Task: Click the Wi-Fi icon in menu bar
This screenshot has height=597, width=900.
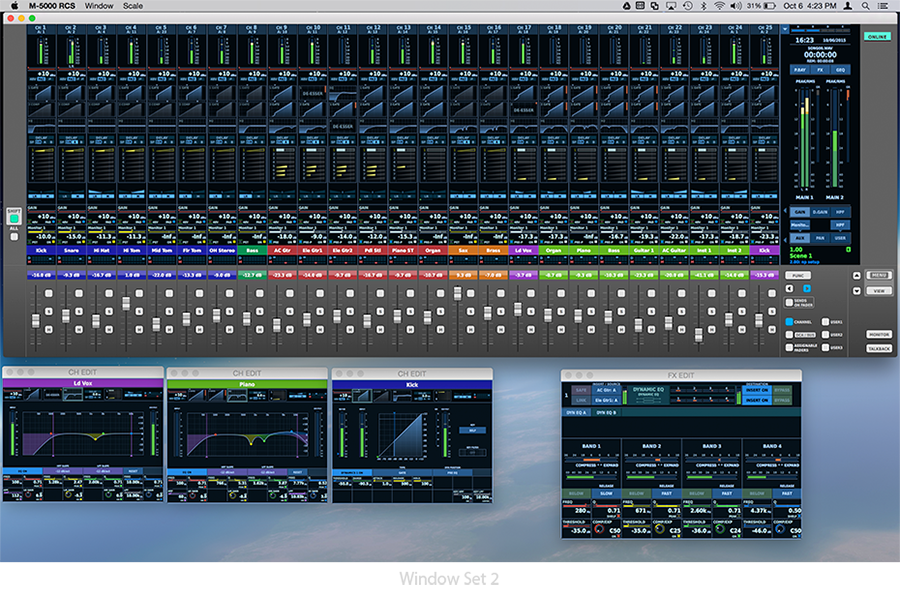Action: [718, 6]
